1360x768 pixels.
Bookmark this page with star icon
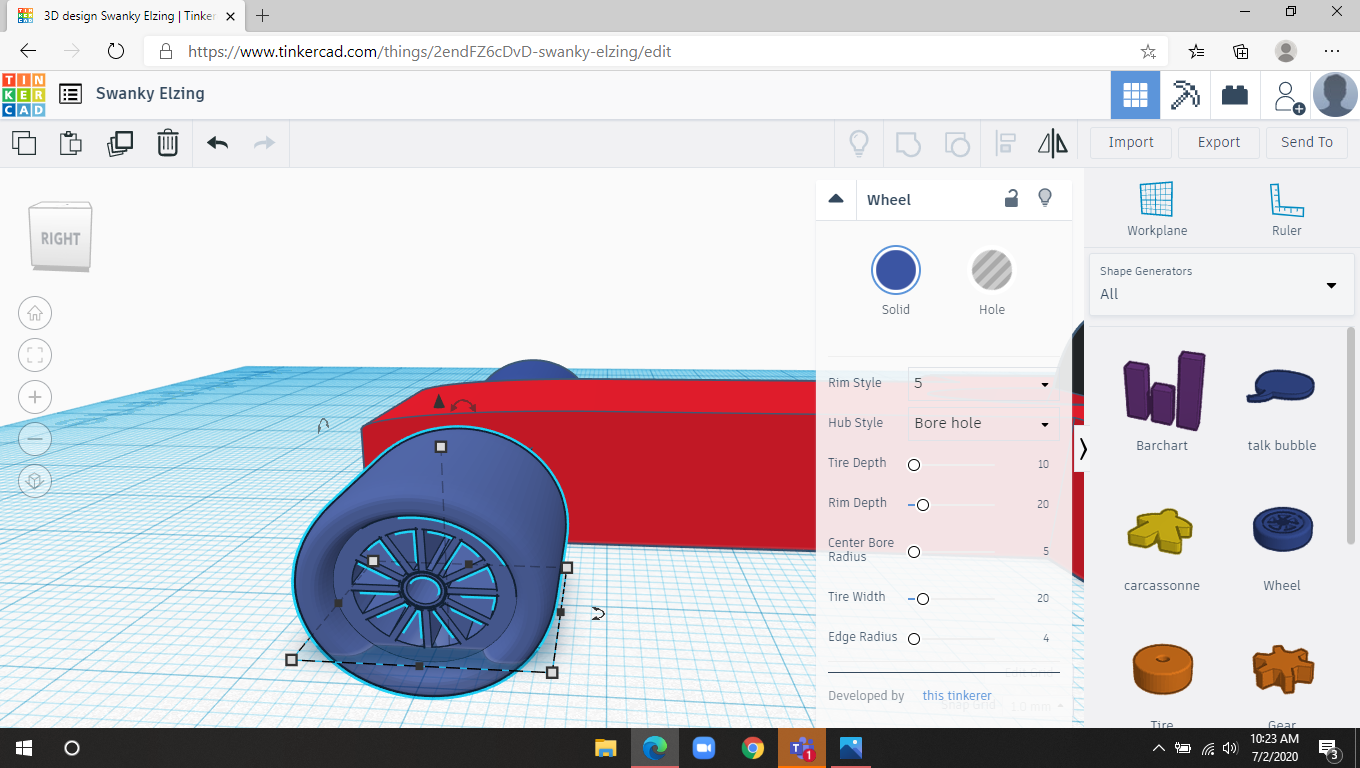click(x=1148, y=51)
